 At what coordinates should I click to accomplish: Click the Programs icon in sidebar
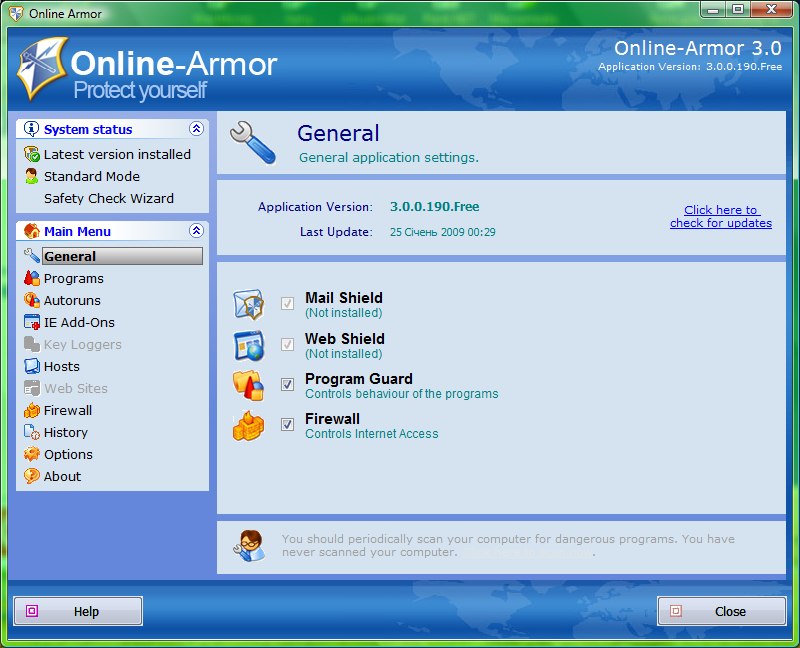click(32, 278)
